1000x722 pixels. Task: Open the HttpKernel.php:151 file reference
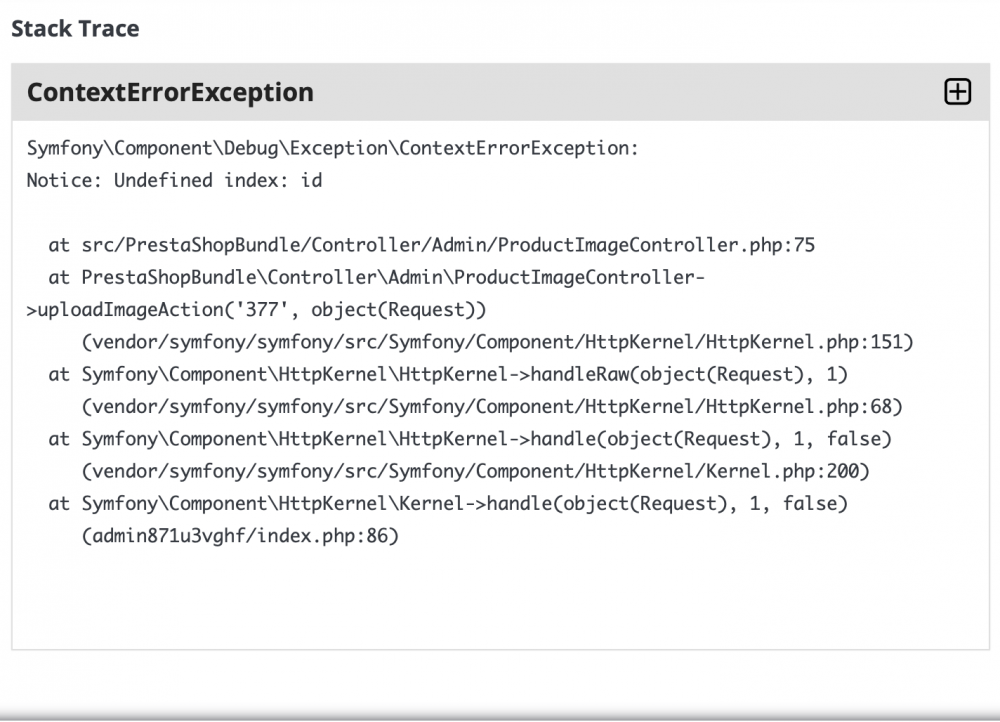(x=497, y=342)
